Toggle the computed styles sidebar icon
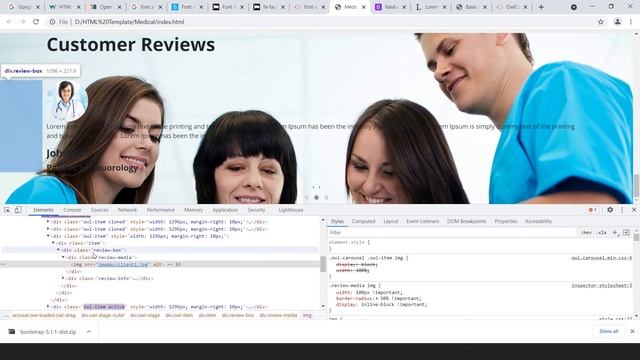This screenshot has height=360, width=640. pos(627,233)
